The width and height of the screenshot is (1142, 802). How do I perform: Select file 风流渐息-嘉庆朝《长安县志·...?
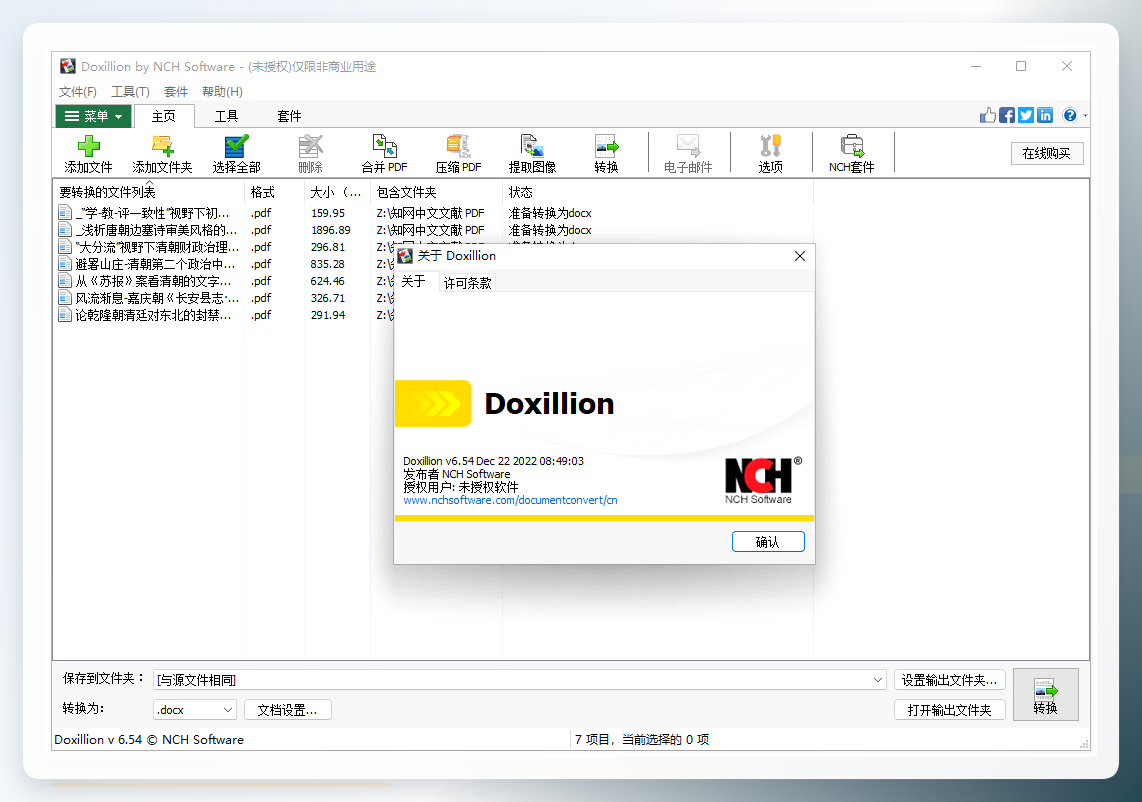point(157,298)
